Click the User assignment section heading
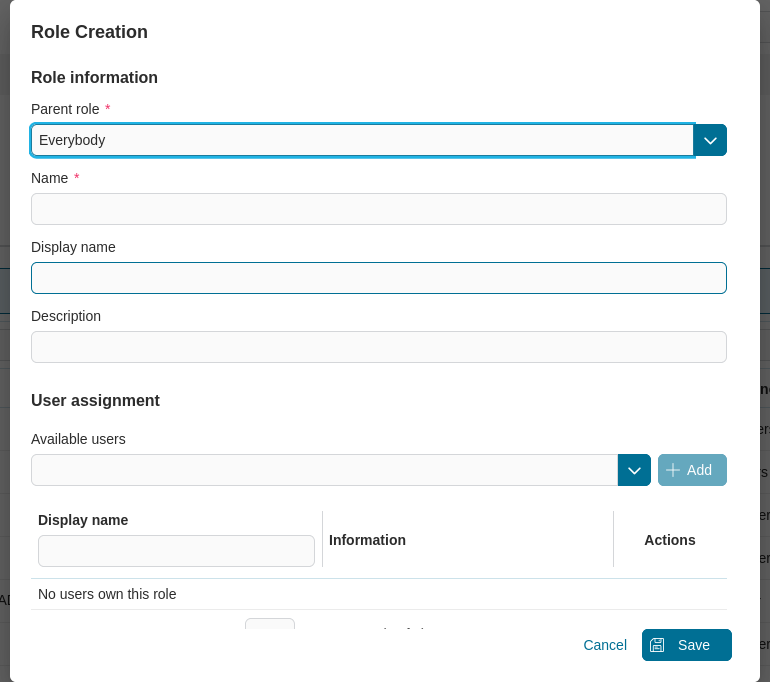Screen dimensions: 770x682 pyautogui.click(x=95, y=400)
